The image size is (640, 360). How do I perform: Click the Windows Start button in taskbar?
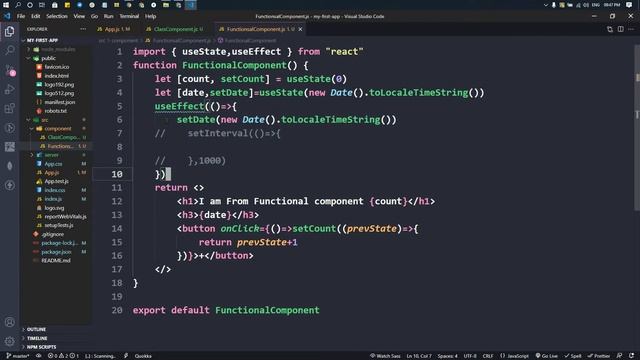[x=6, y=5]
